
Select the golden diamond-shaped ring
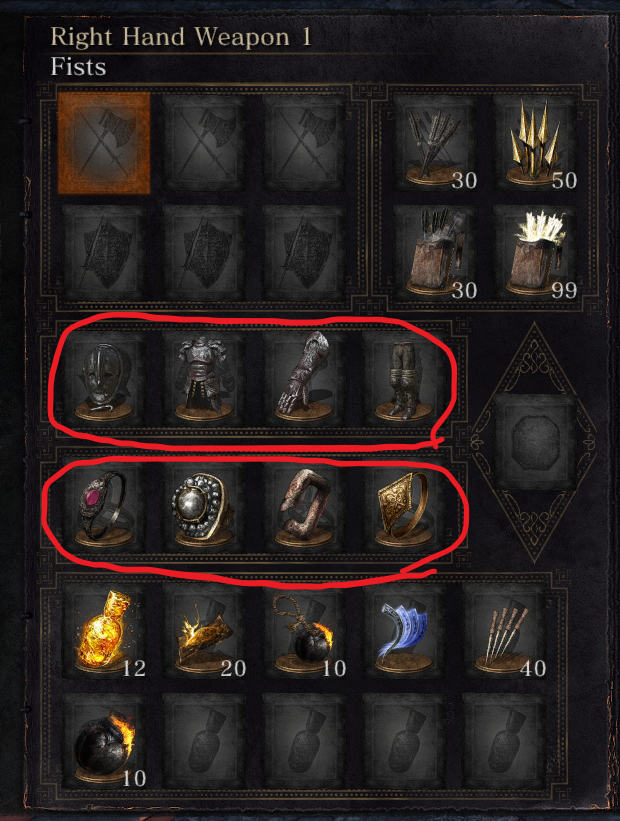pyautogui.click(x=403, y=506)
